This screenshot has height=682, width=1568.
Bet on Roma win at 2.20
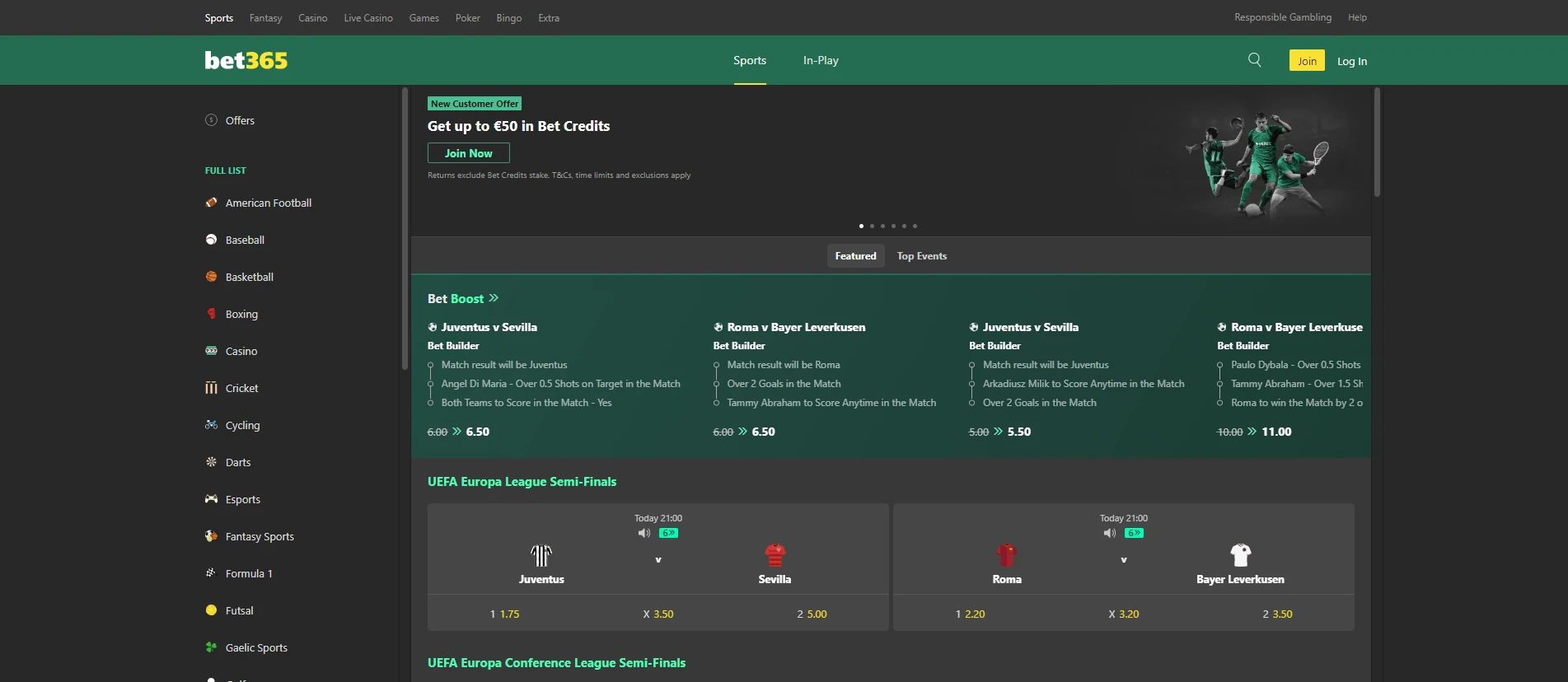pyautogui.click(x=970, y=614)
